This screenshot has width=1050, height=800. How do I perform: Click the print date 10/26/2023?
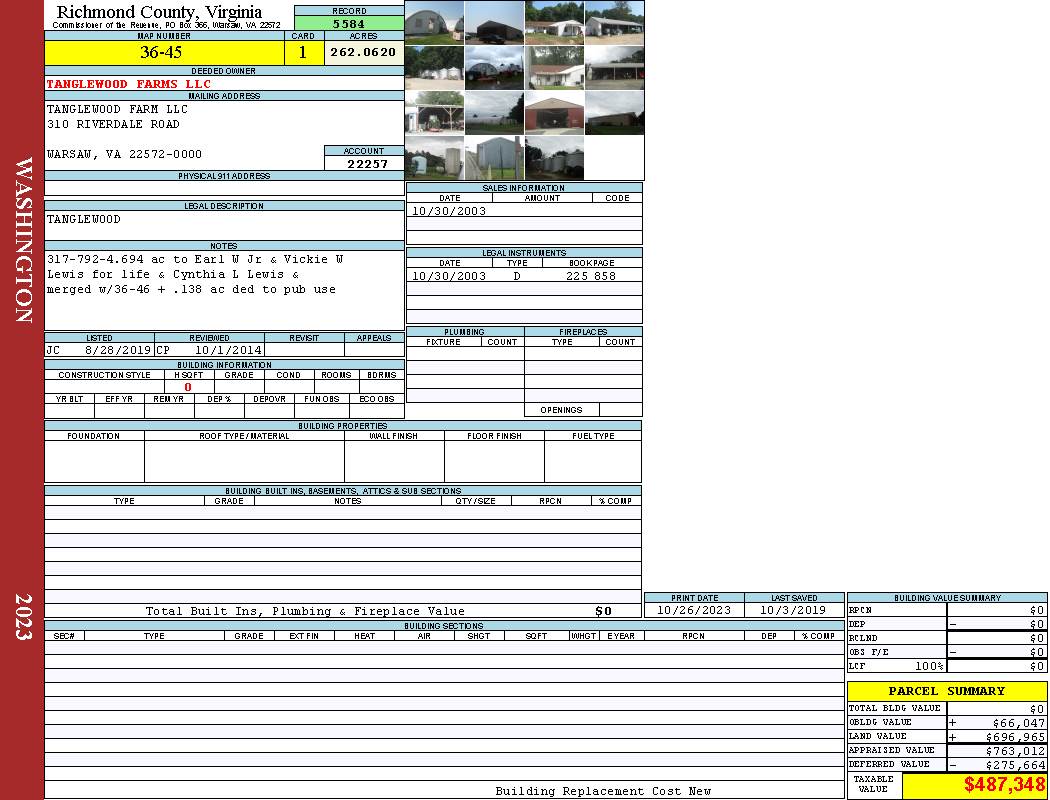[693, 610]
